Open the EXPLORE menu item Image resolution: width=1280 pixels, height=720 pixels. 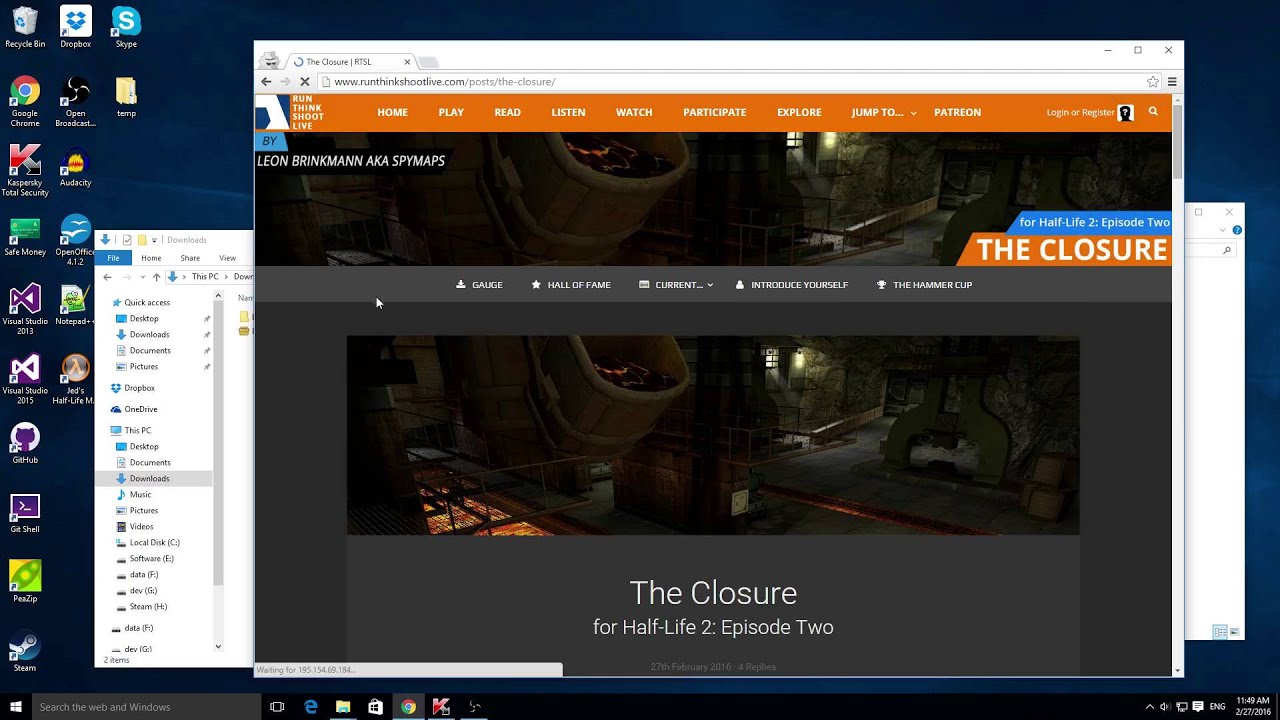pos(799,112)
